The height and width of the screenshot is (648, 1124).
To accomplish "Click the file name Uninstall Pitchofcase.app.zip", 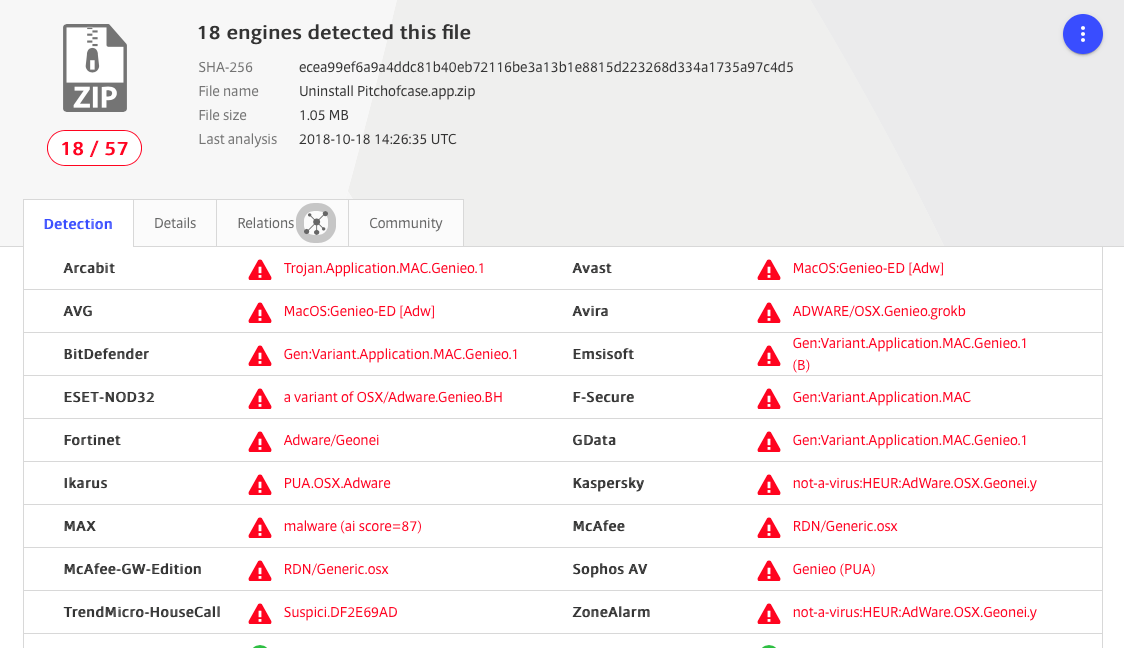I will click(x=387, y=91).
